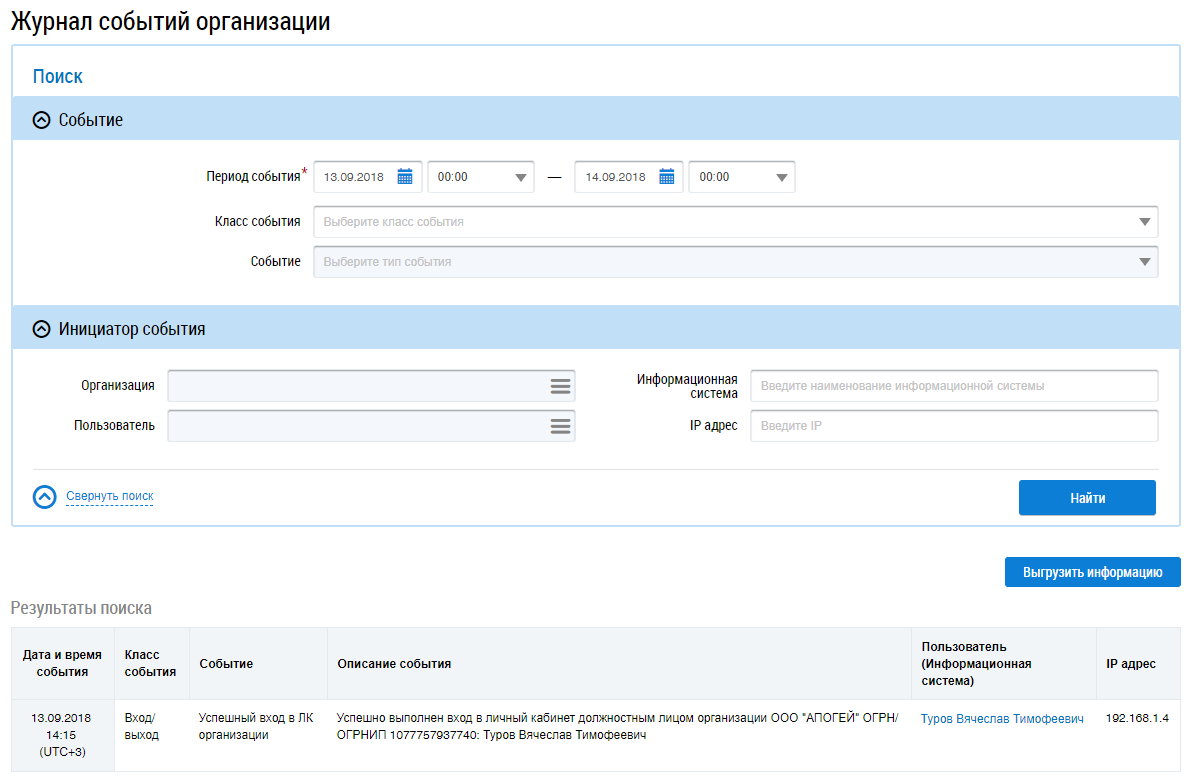Open the Пользователь selection list icon

pos(560,426)
